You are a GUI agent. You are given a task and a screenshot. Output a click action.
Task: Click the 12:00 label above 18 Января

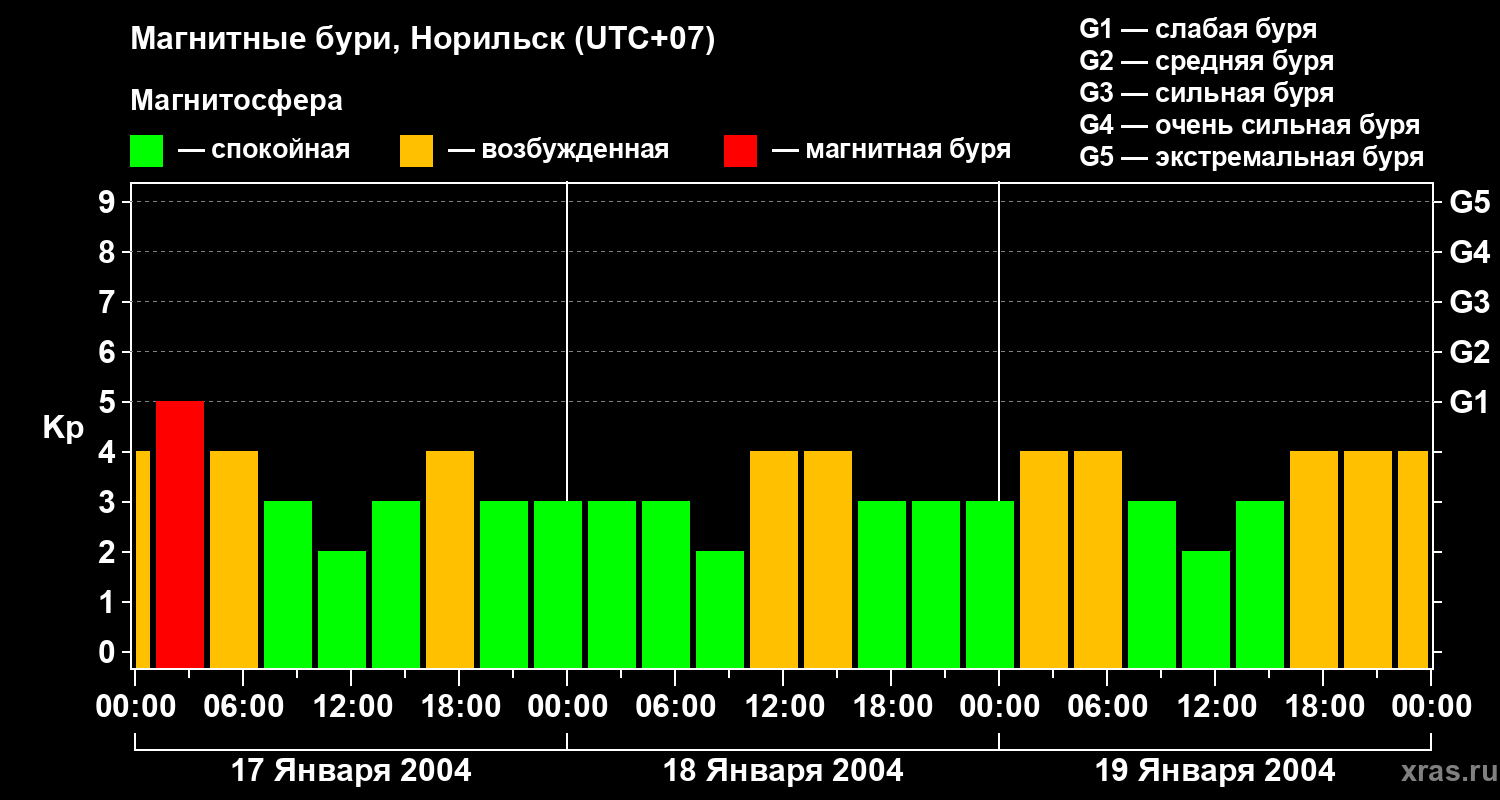[x=783, y=707]
